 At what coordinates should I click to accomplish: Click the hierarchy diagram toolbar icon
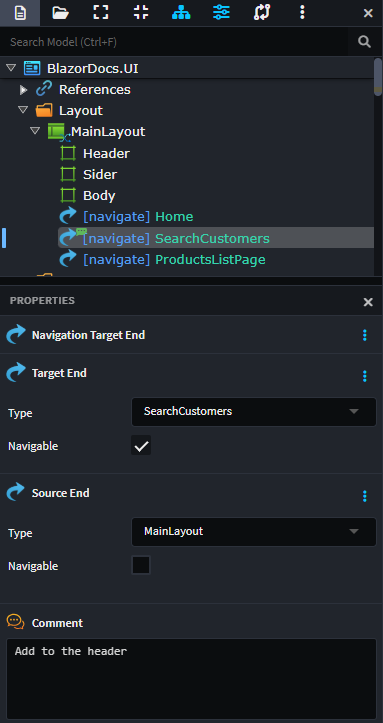tap(181, 12)
